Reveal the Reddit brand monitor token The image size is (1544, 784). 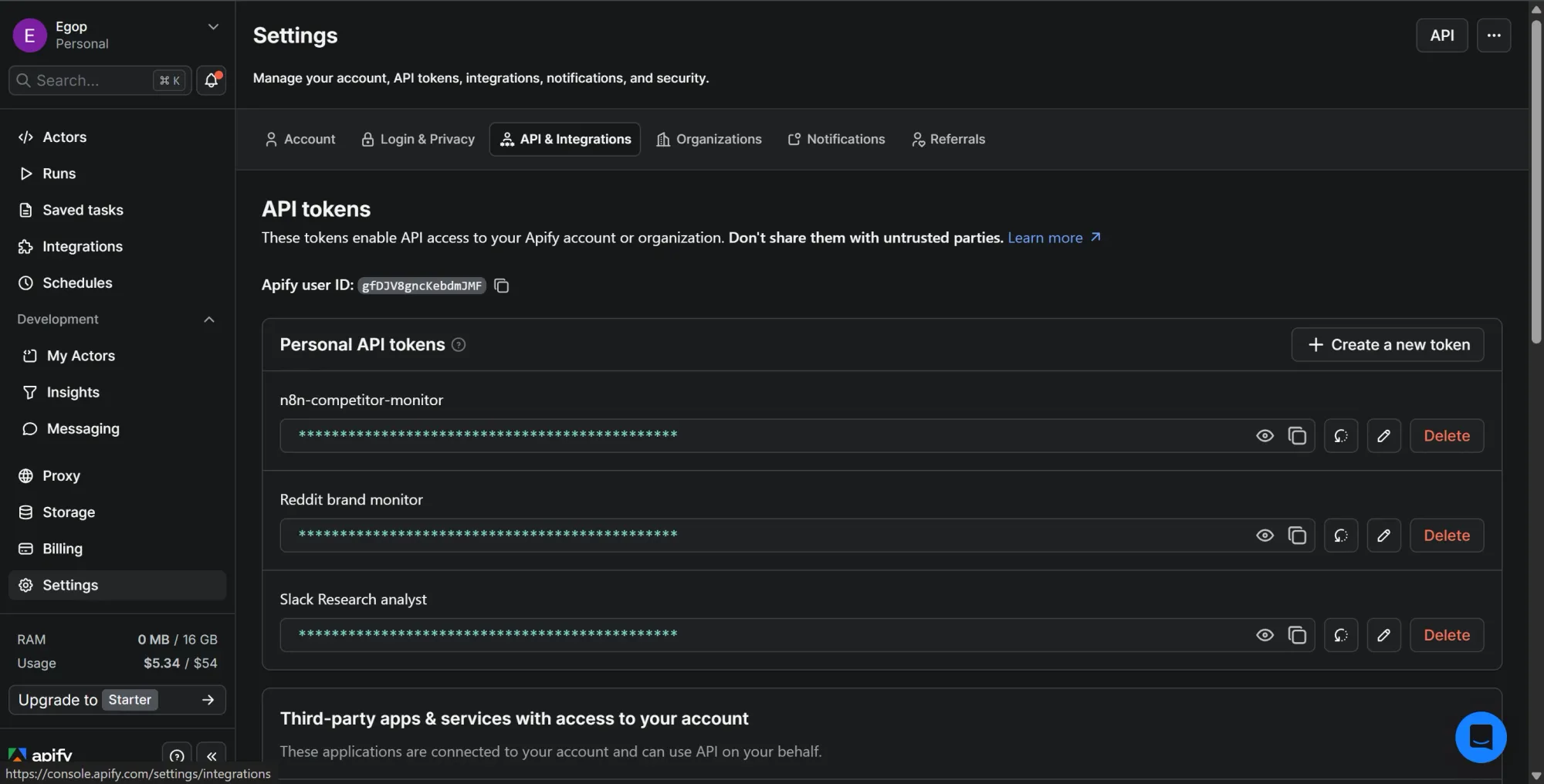1265,536
